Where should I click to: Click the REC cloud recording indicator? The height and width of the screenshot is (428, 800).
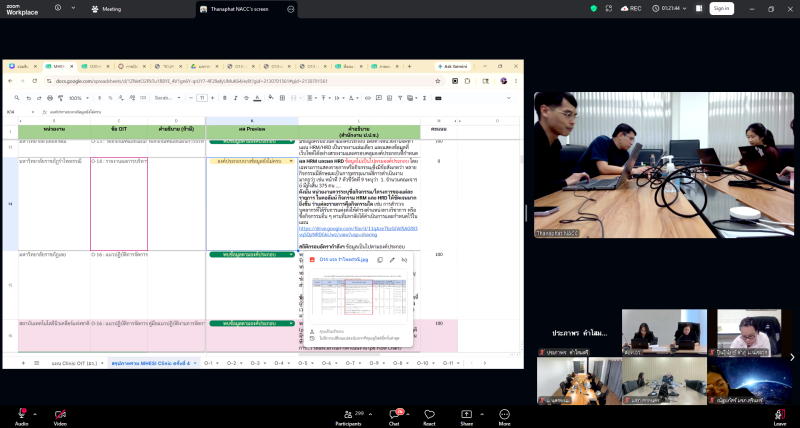point(631,9)
